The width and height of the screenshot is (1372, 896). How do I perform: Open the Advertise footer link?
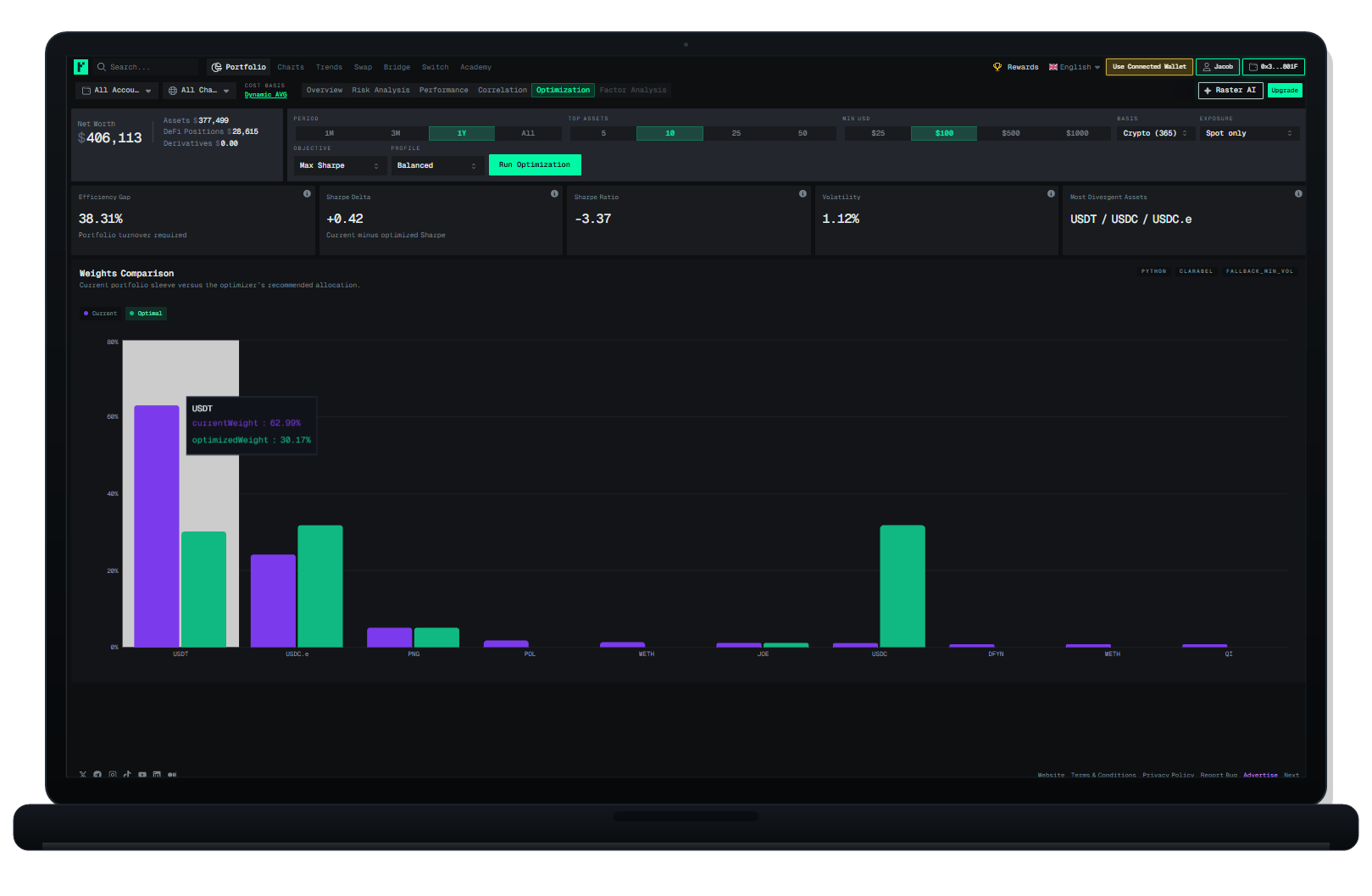tap(1260, 775)
